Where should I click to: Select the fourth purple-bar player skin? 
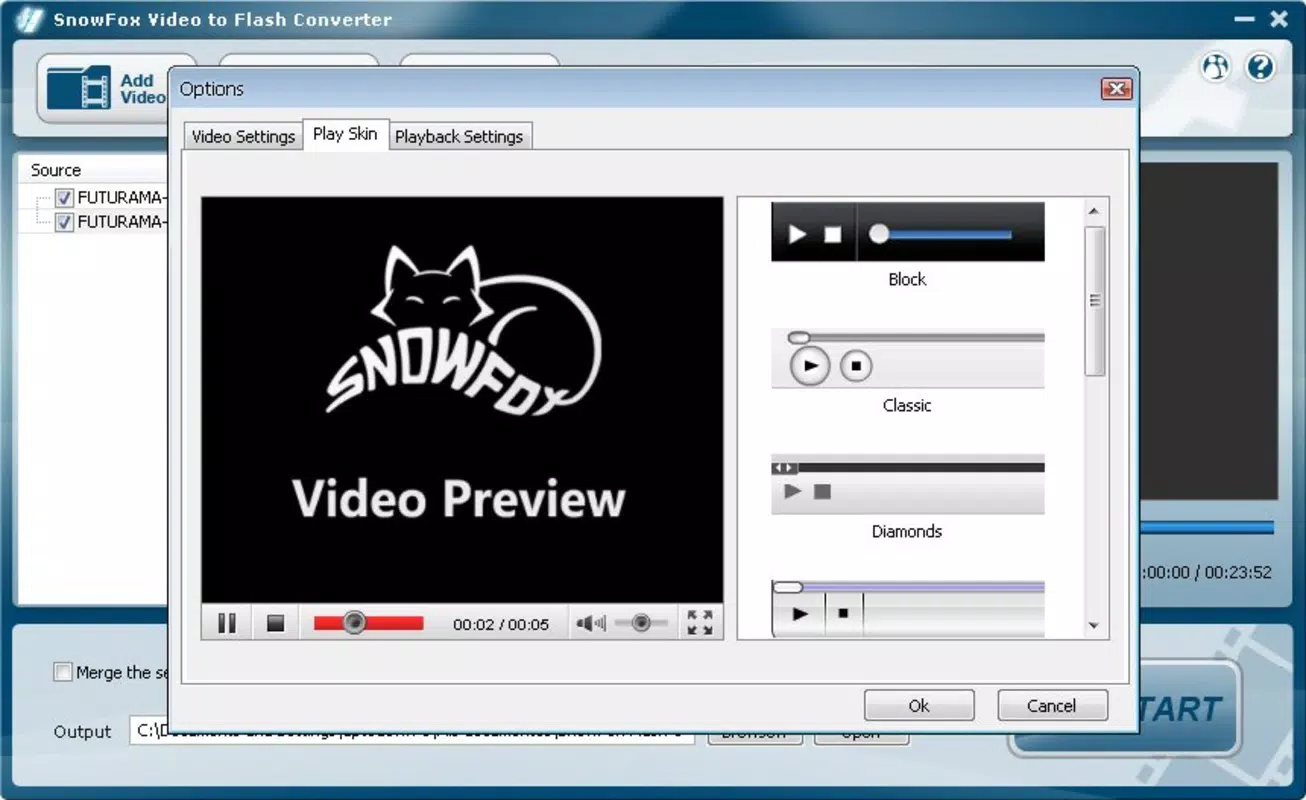point(908,608)
